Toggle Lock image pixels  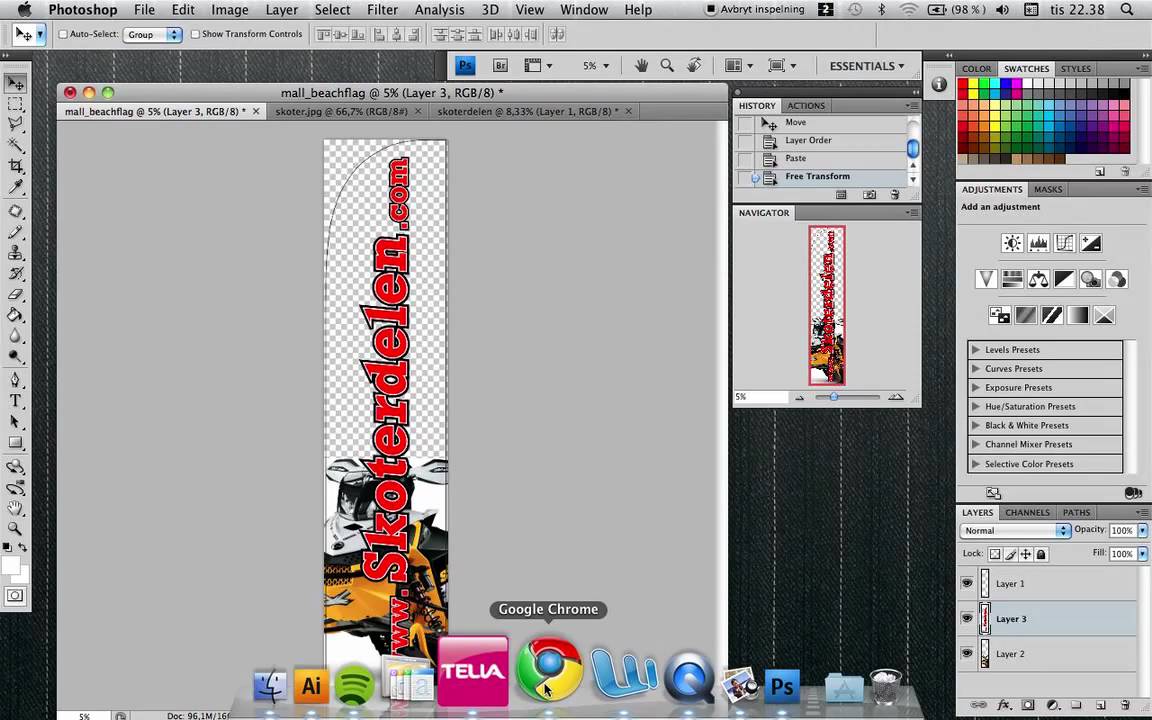click(x=1010, y=554)
